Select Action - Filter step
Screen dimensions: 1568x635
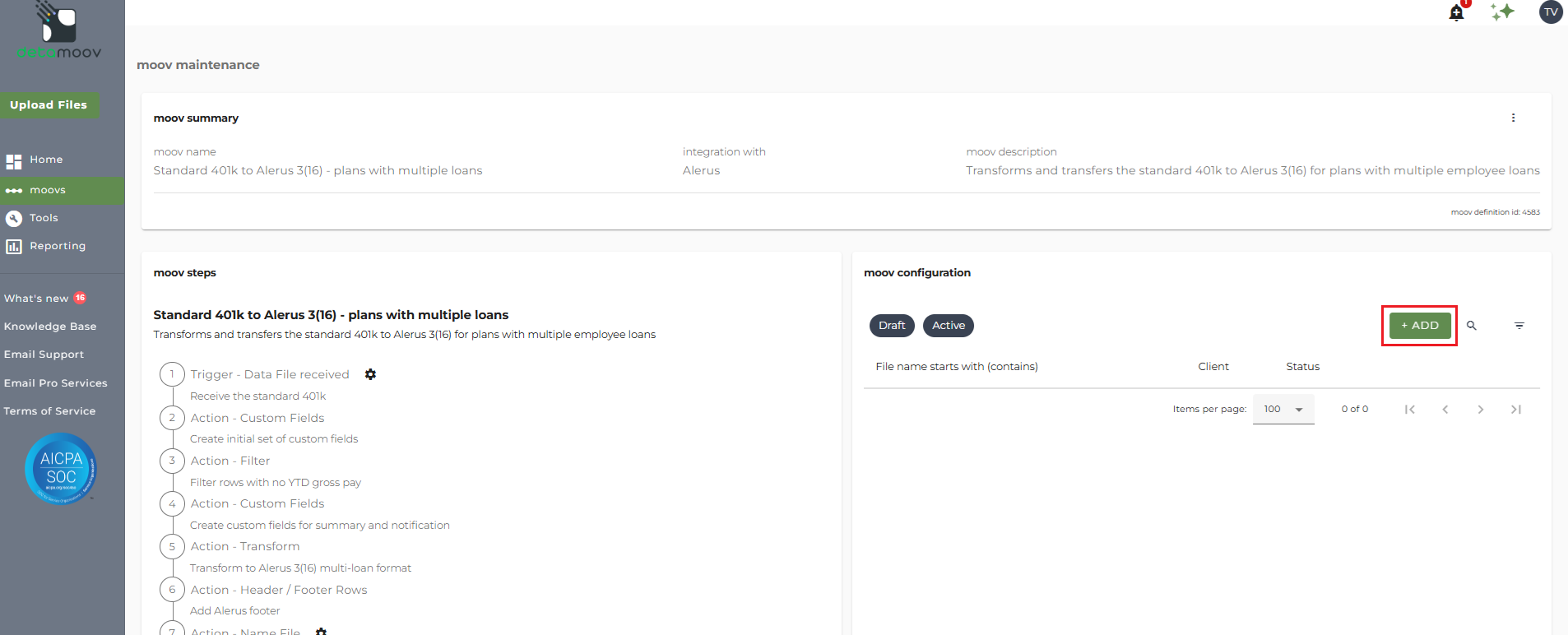pyautogui.click(x=230, y=461)
